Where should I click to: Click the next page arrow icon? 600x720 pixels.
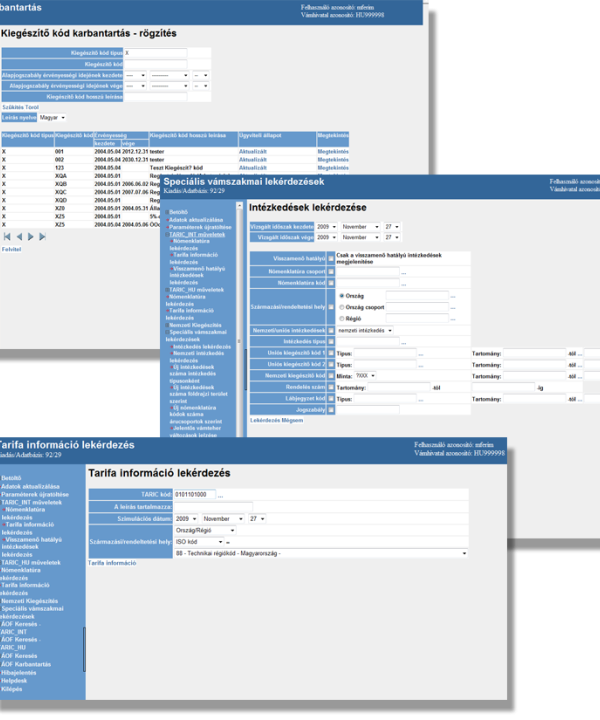coord(30,237)
